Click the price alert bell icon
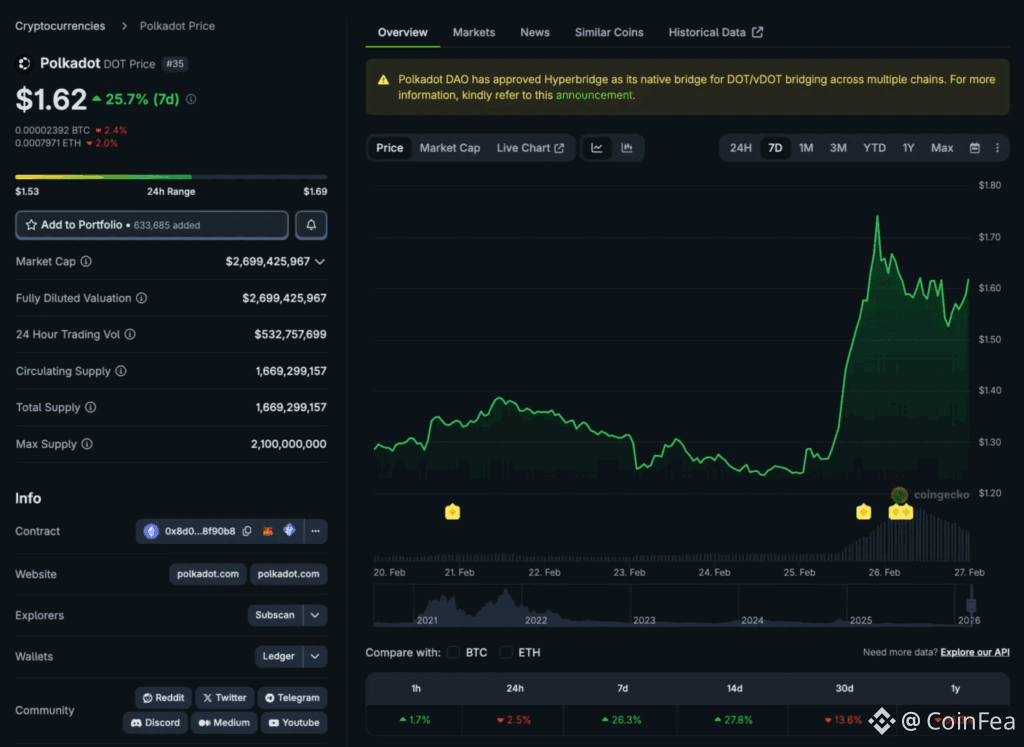This screenshot has width=1024, height=747. (311, 225)
